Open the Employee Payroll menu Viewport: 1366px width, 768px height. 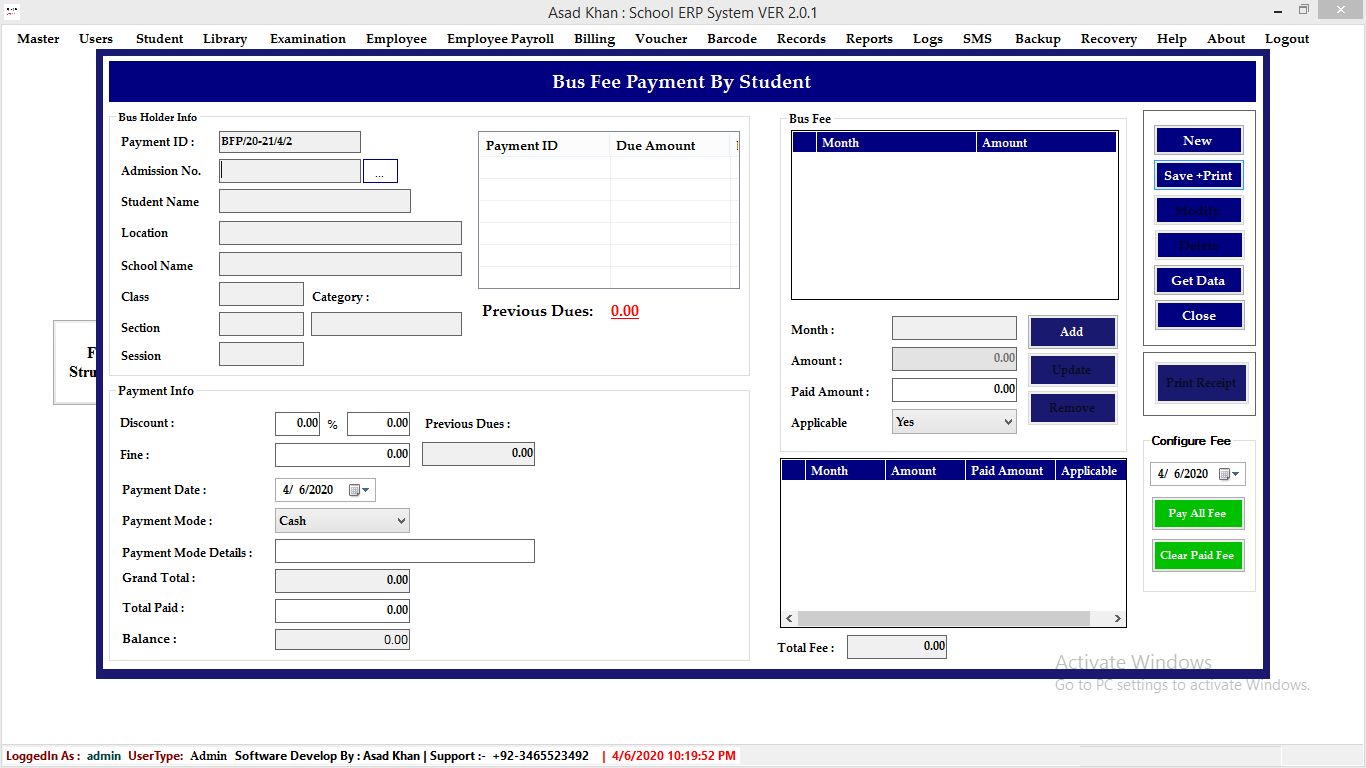(x=500, y=39)
